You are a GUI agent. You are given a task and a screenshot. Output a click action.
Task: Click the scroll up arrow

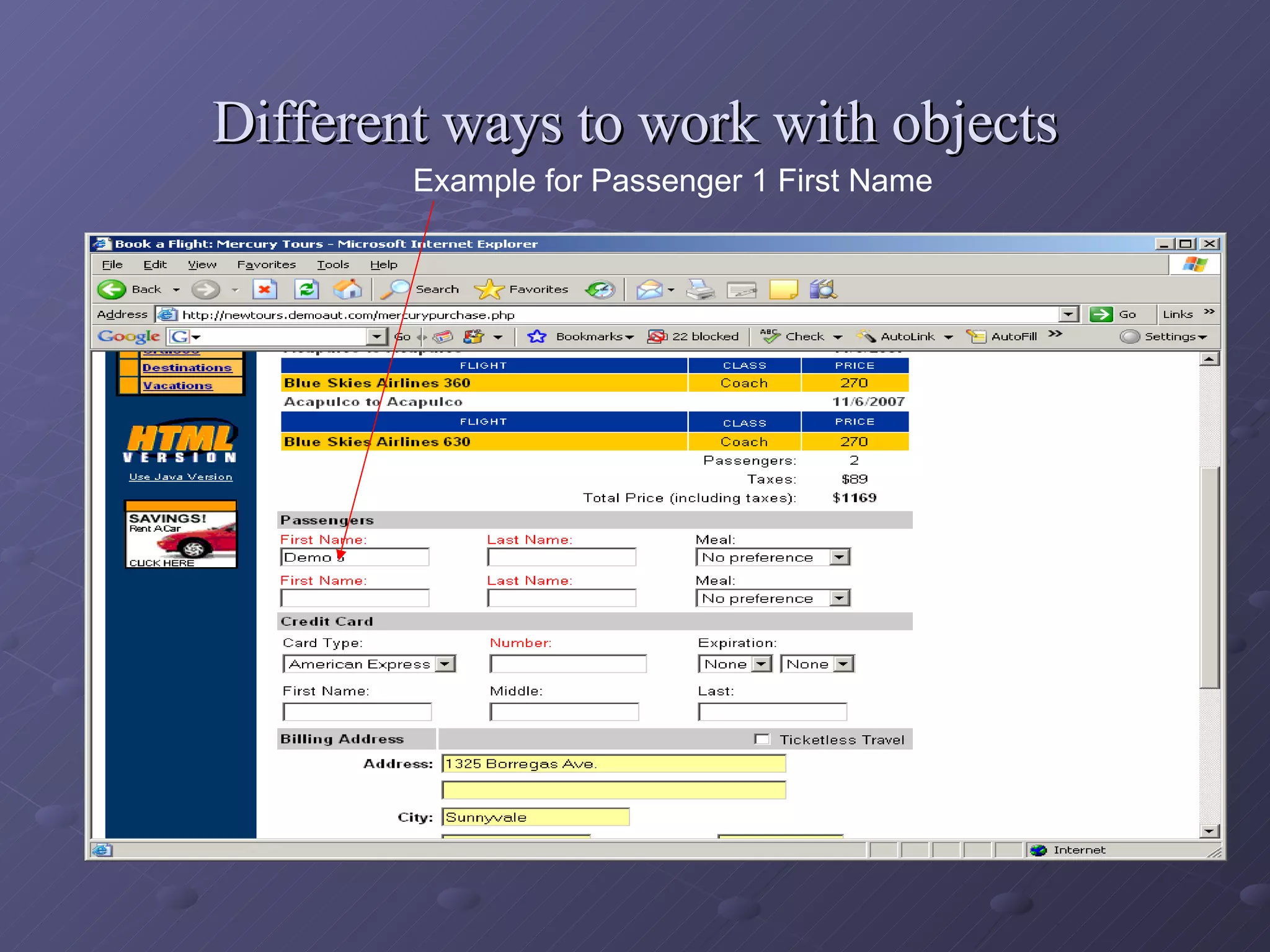(1209, 359)
